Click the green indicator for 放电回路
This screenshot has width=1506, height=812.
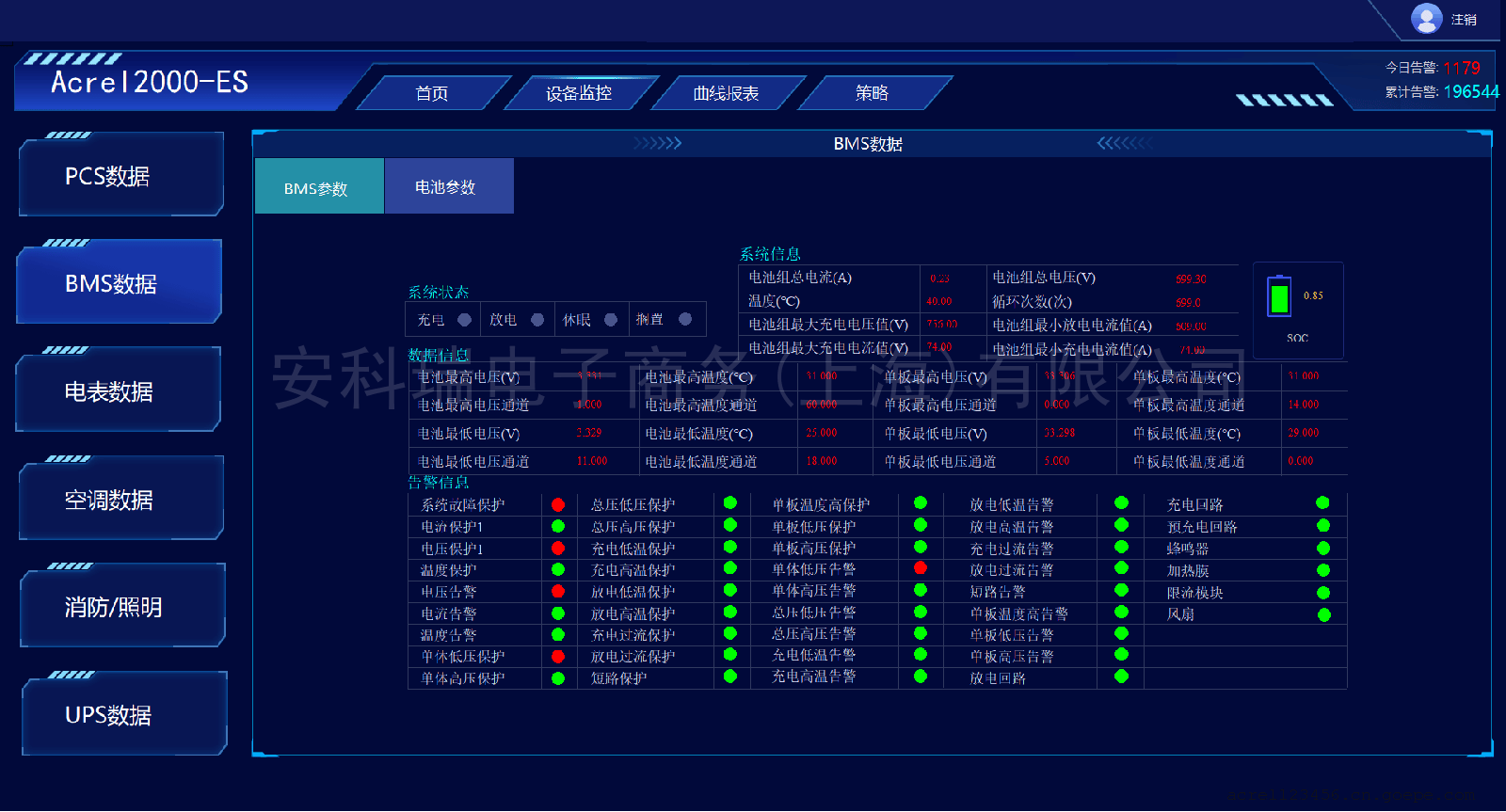point(1121,676)
